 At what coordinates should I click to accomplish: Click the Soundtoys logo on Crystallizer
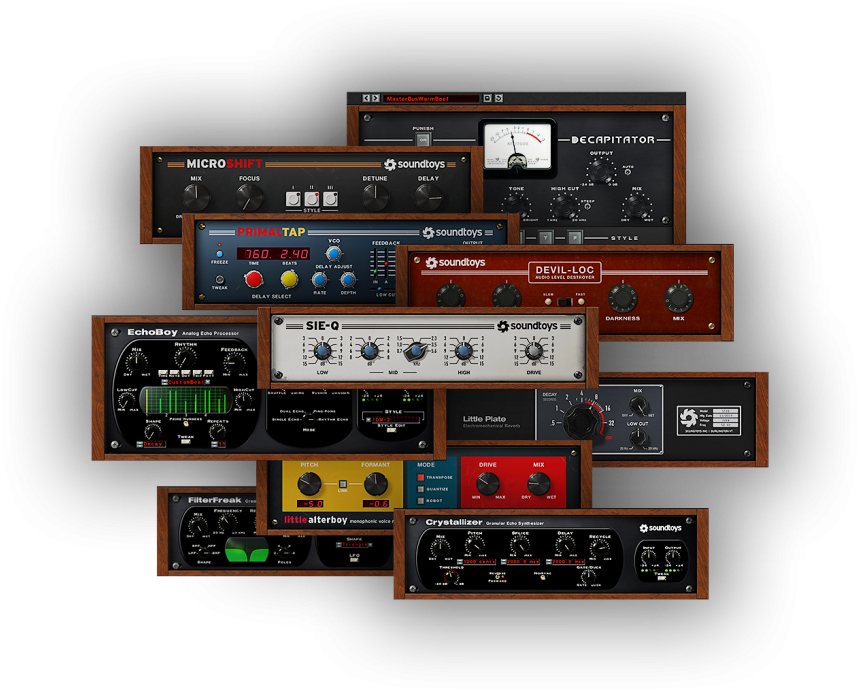(x=660, y=528)
